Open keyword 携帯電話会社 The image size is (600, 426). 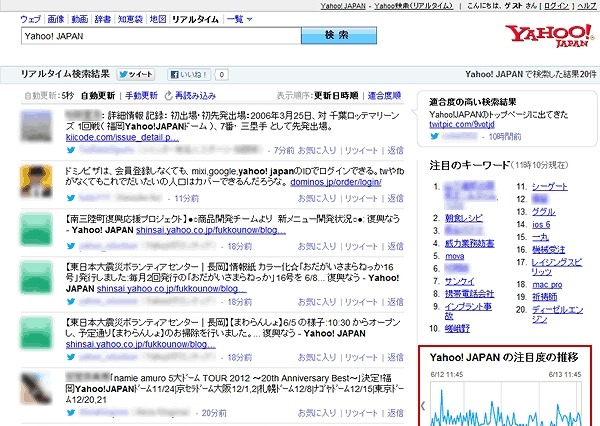click(x=470, y=294)
